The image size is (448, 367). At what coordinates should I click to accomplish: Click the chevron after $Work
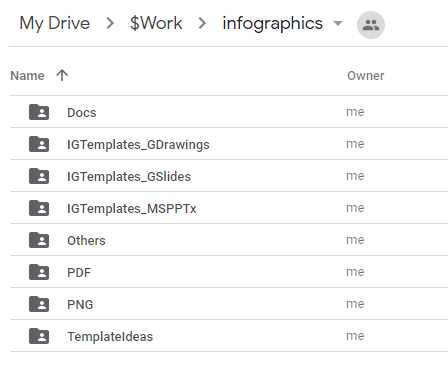pyautogui.click(x=202, y=23)
